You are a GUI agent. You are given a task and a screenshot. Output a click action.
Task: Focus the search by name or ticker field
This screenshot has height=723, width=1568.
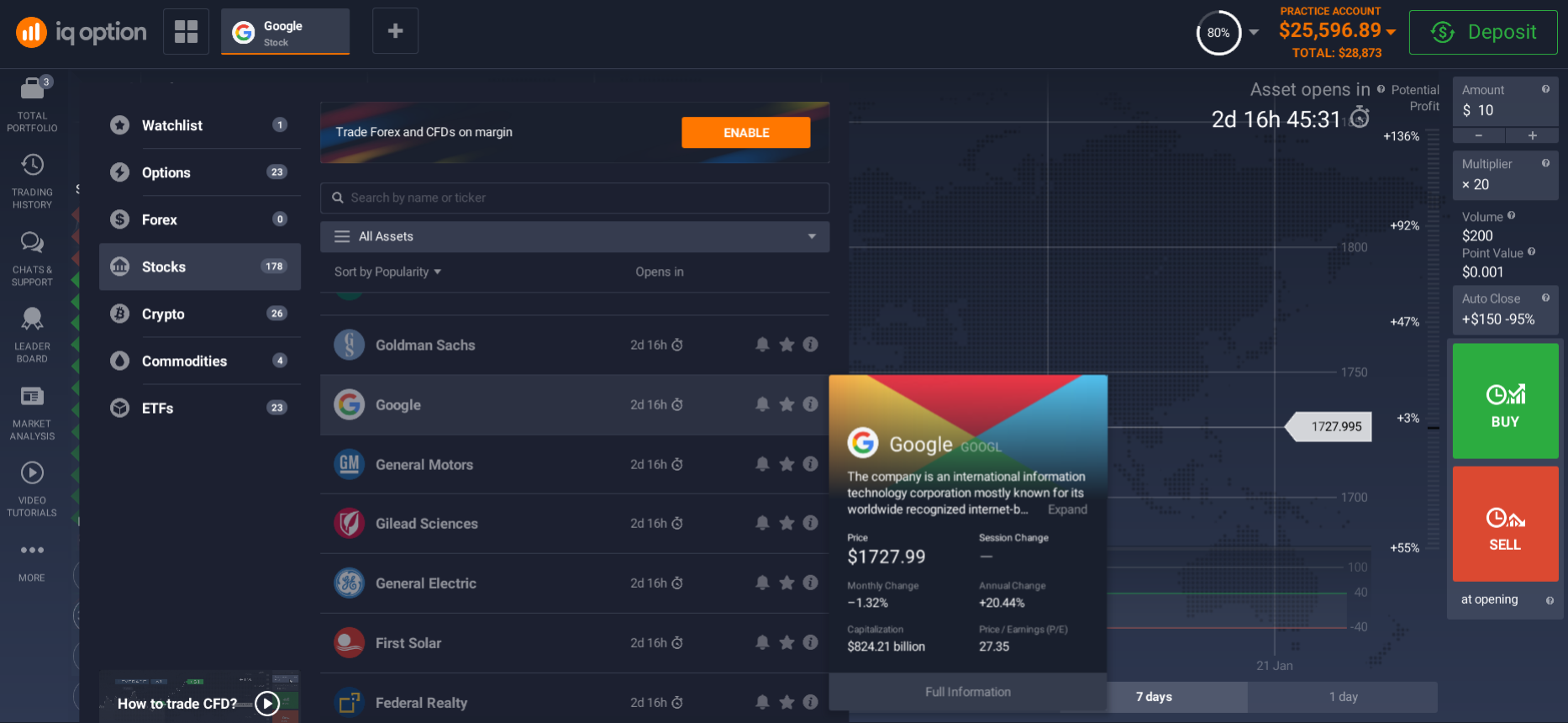575,198
